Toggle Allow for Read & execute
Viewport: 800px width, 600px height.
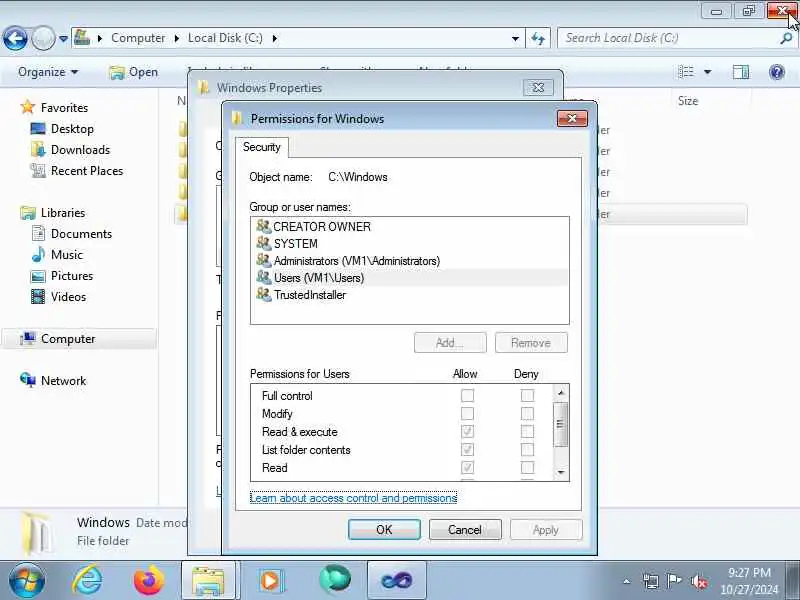click(x=467, y=432)
